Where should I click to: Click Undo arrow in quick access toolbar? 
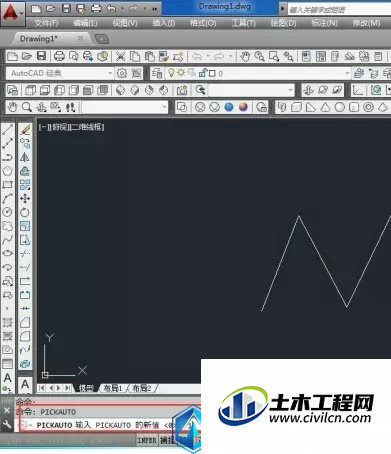(x=111, y=8)
